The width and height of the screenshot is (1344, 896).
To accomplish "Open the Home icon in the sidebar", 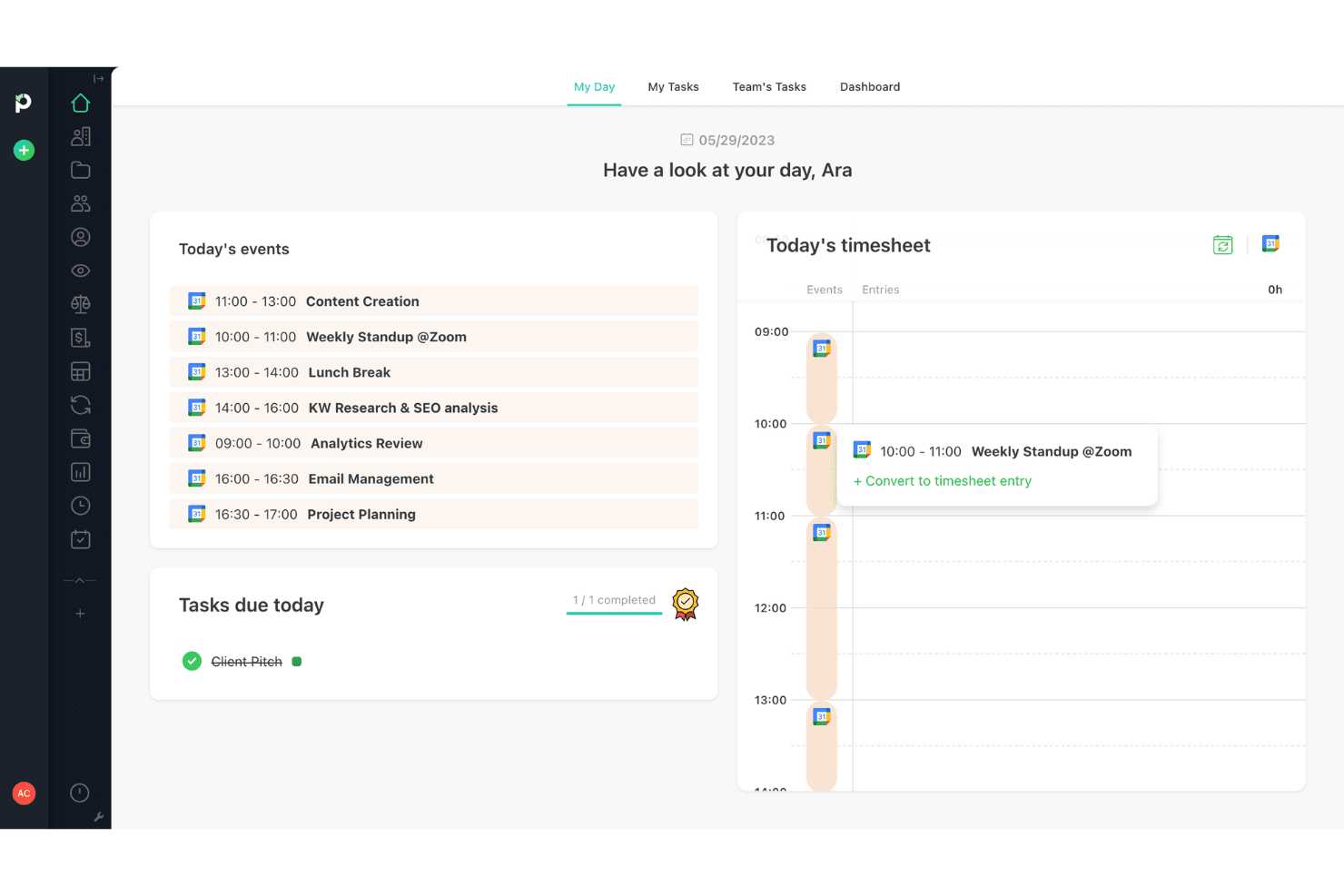I will [81, 103].
